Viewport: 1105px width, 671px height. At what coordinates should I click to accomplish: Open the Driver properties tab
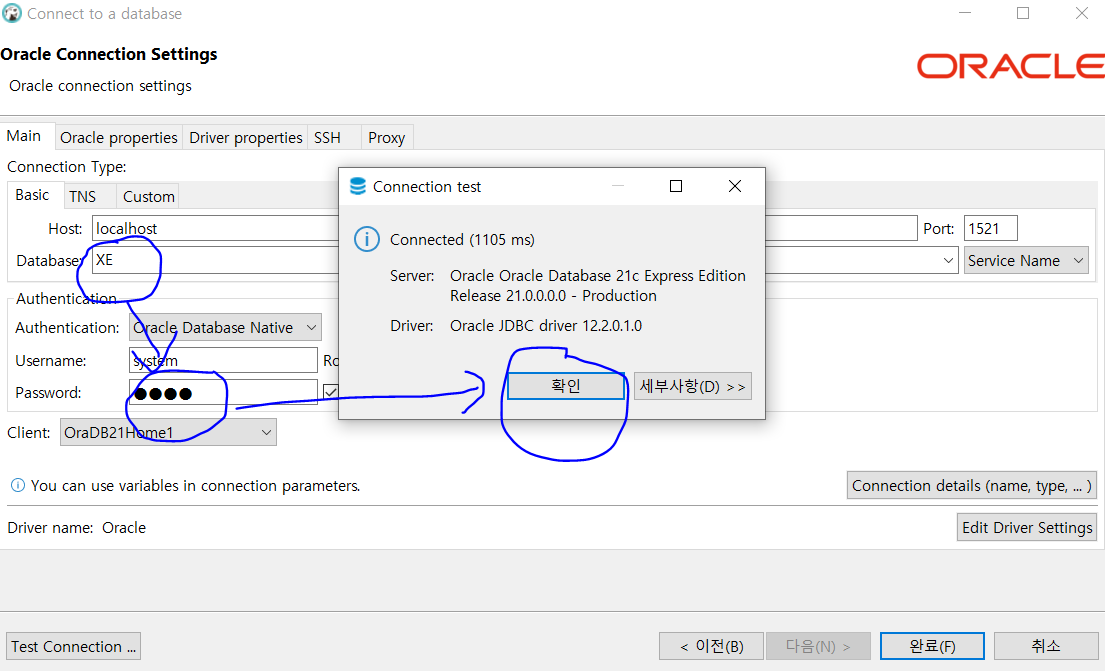coord(245,137)
